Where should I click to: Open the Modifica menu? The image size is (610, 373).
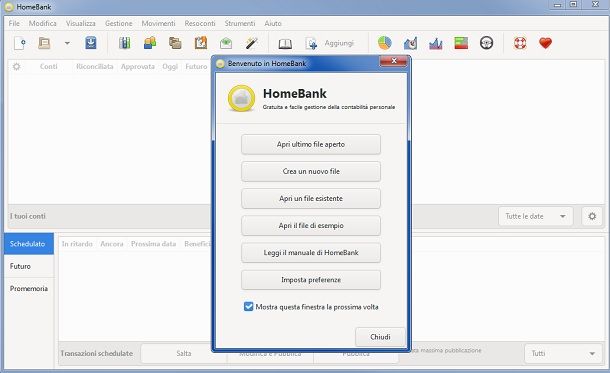click(42, 23)
